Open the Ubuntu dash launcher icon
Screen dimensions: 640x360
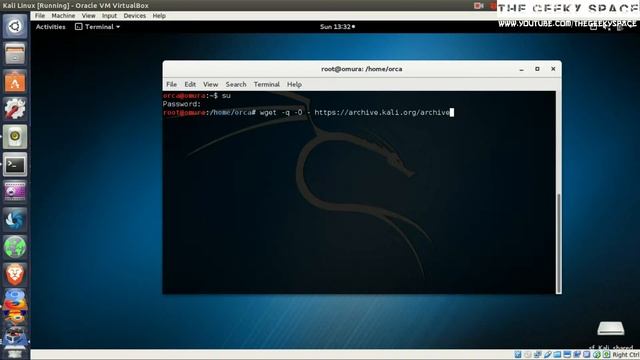(15, 26)
